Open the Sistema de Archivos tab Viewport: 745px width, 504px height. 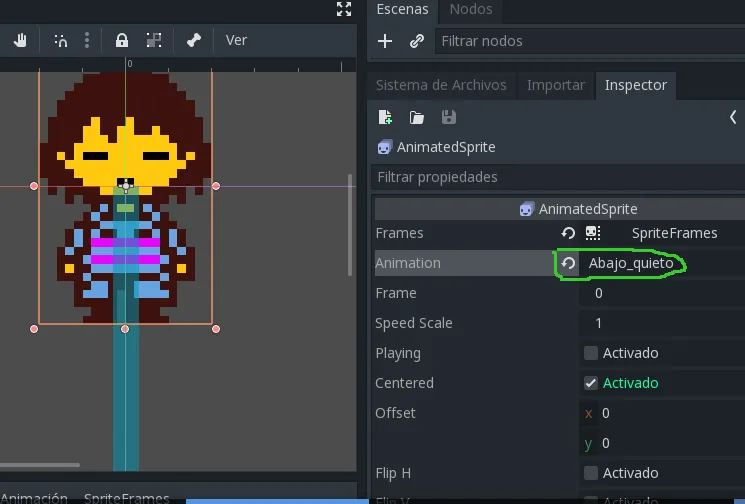point(441,85)
